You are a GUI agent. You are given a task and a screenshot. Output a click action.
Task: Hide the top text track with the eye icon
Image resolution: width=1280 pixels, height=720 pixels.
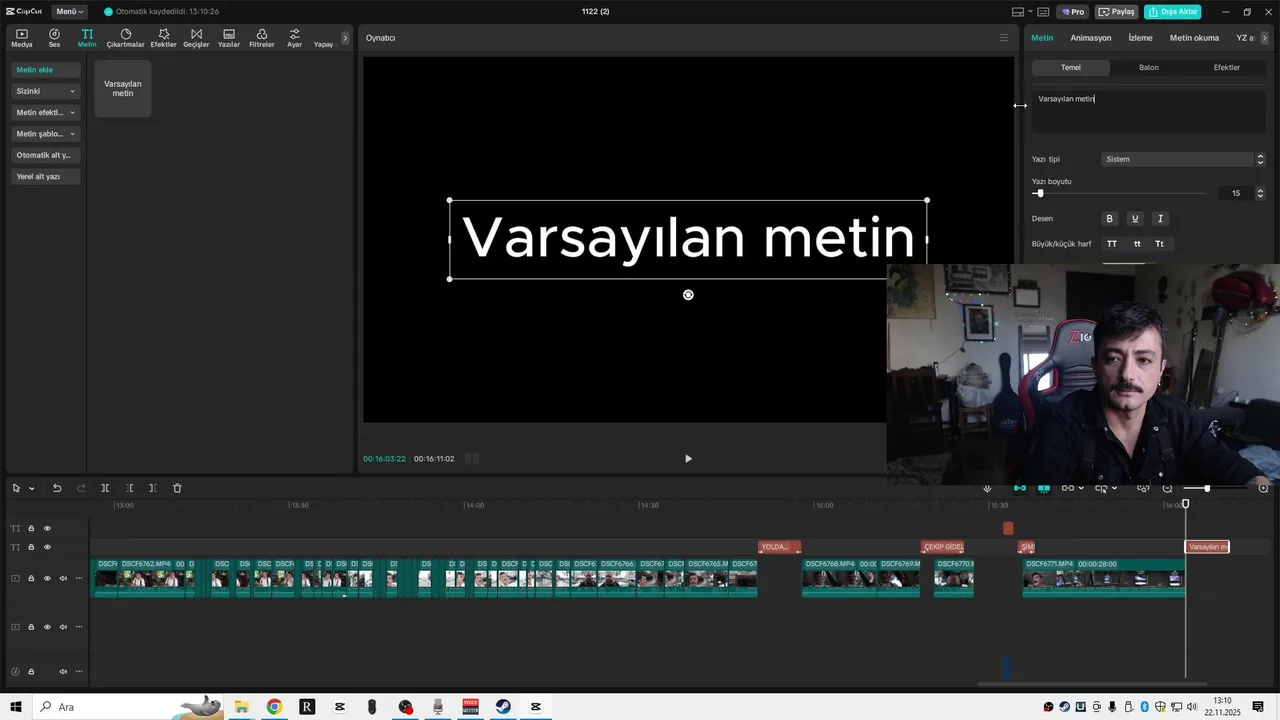(x=47, y=528)
